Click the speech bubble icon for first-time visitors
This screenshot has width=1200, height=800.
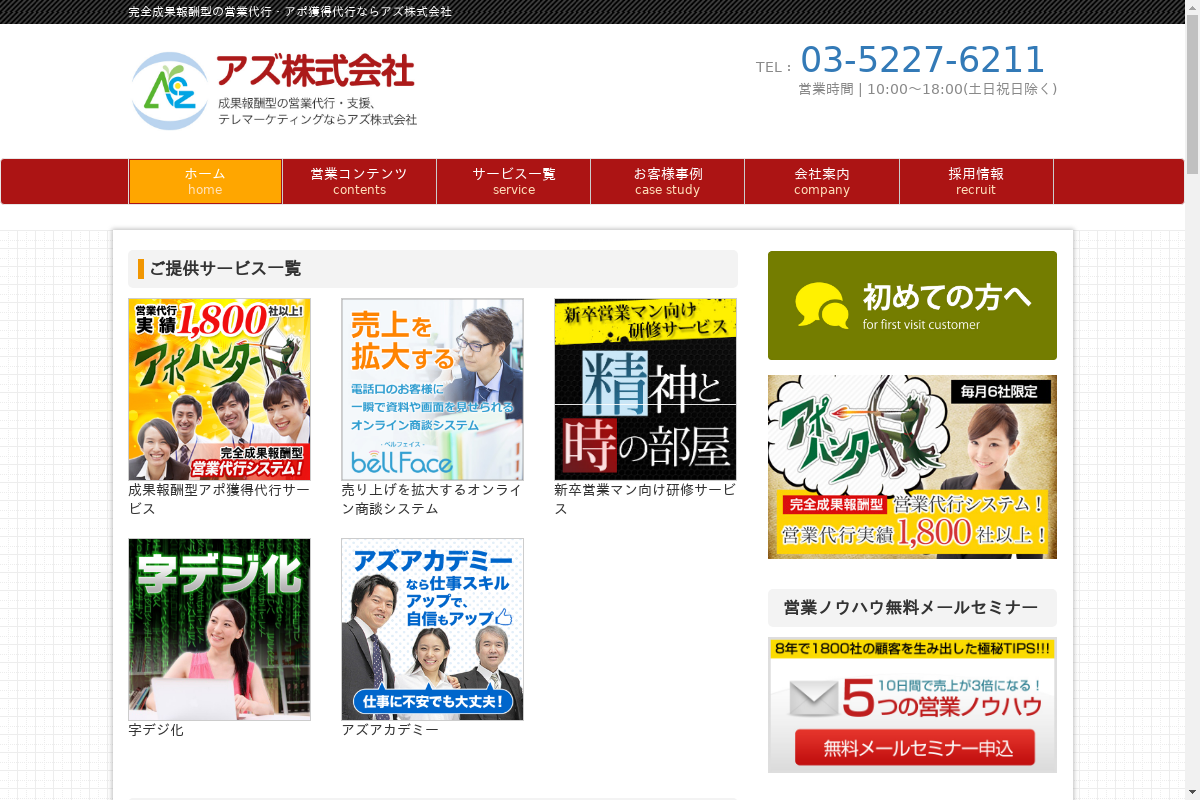click(822, 305)
